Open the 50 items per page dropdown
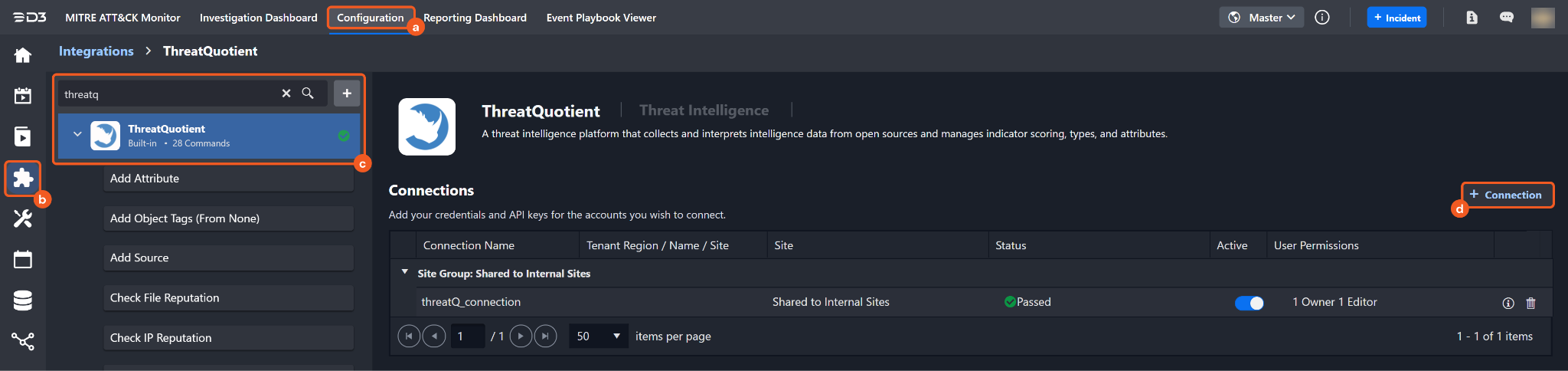1568x371 pixels. coord(598,336)
